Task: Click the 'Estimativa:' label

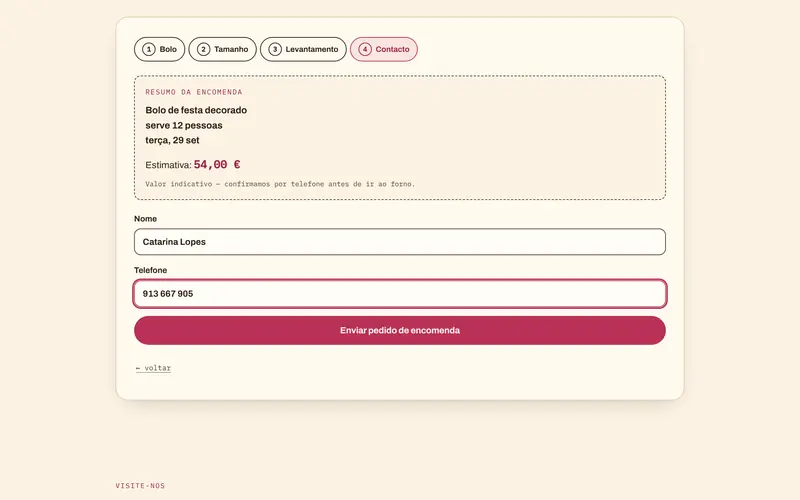Action: coord(168,165)
